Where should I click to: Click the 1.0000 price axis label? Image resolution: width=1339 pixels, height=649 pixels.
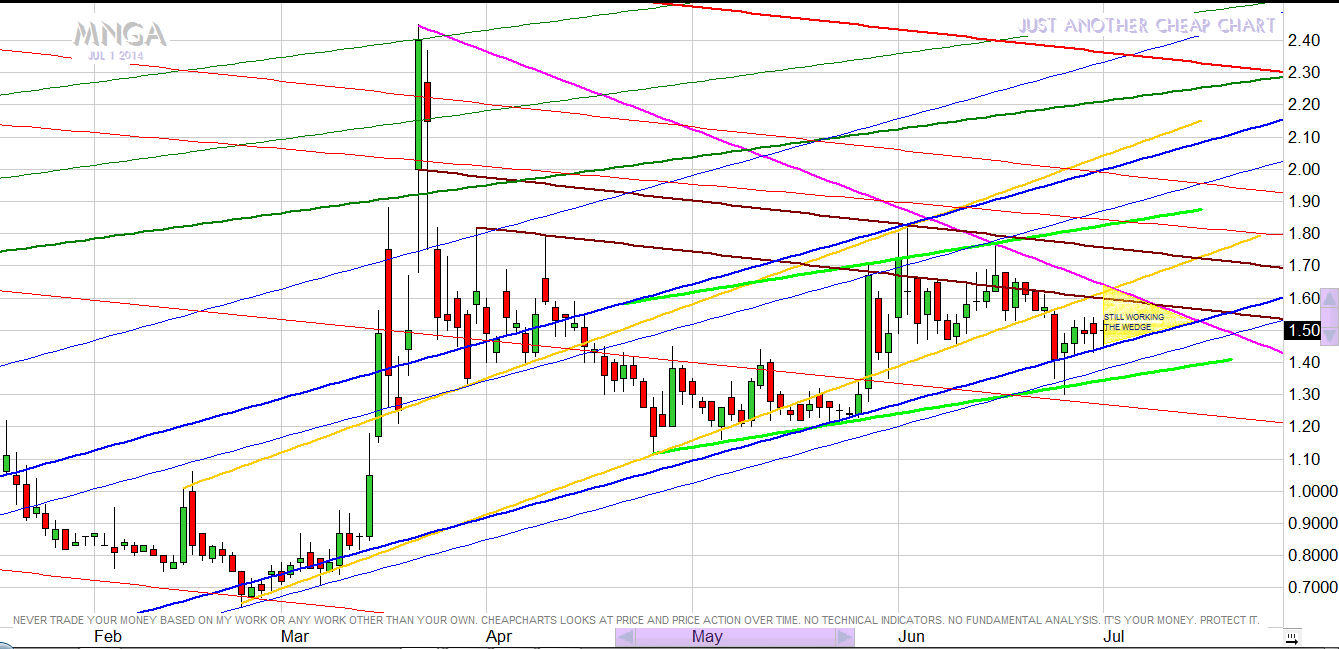(x=1310, y=491)
